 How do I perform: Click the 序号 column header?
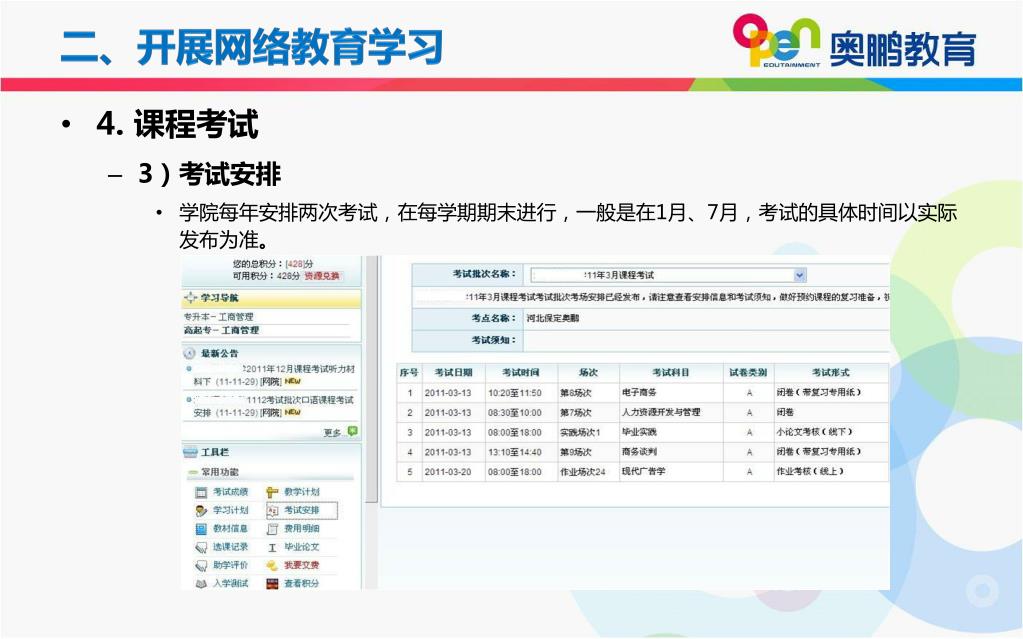pyautogui.click(x=409, y=373)
